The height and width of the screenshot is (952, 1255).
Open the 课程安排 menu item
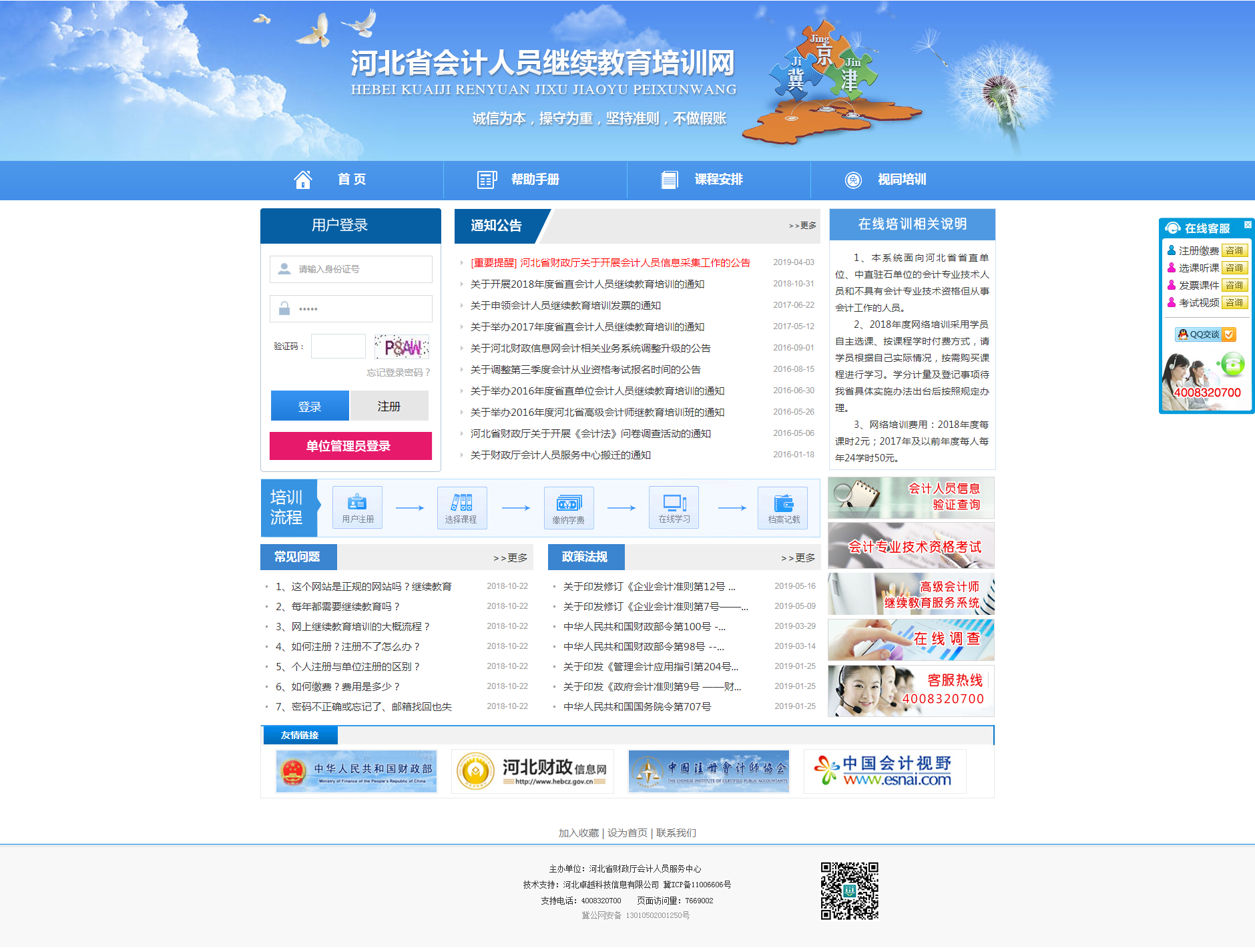[718, 180]
